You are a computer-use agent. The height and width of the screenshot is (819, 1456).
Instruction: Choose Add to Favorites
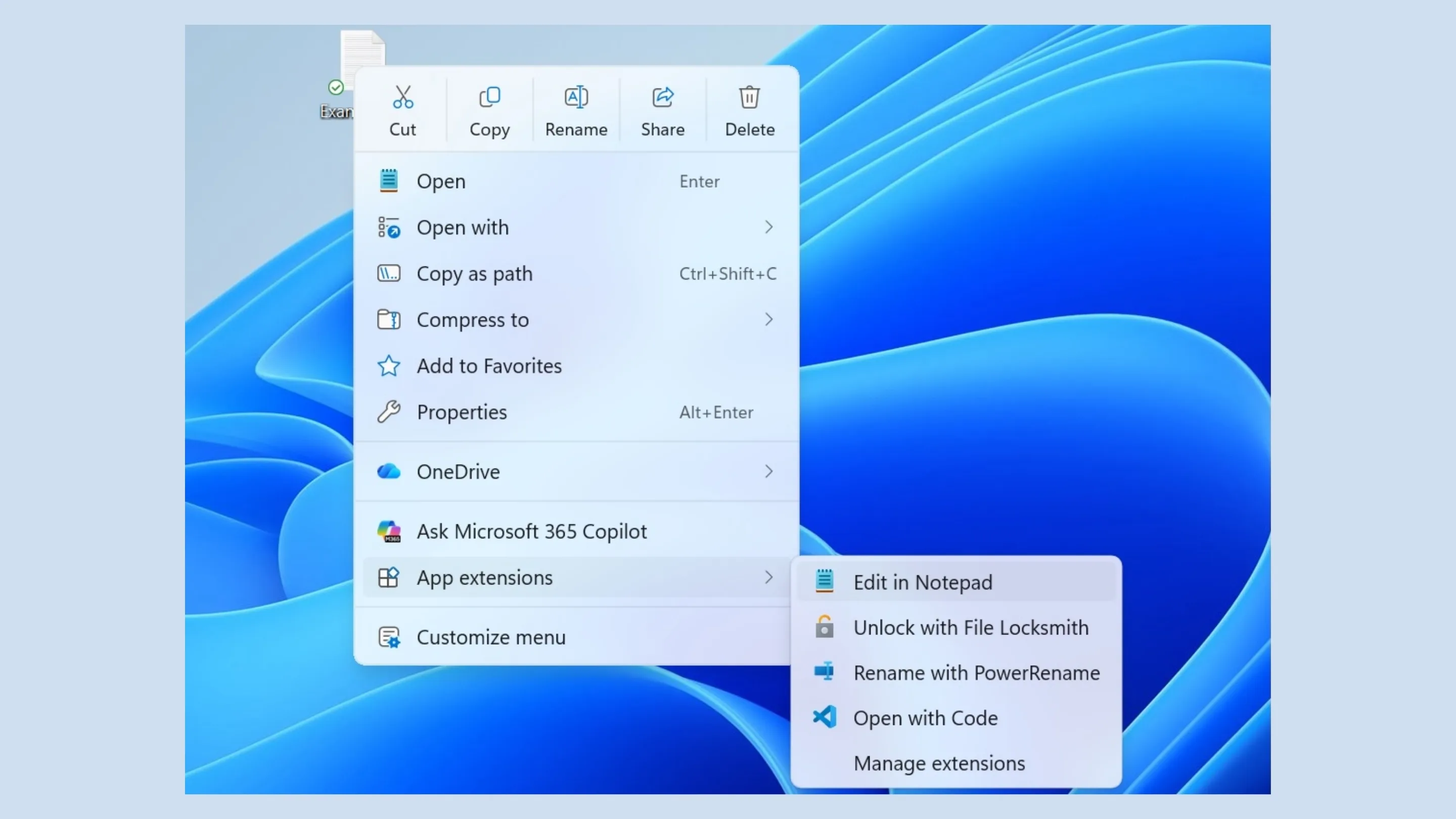[576, 366]
